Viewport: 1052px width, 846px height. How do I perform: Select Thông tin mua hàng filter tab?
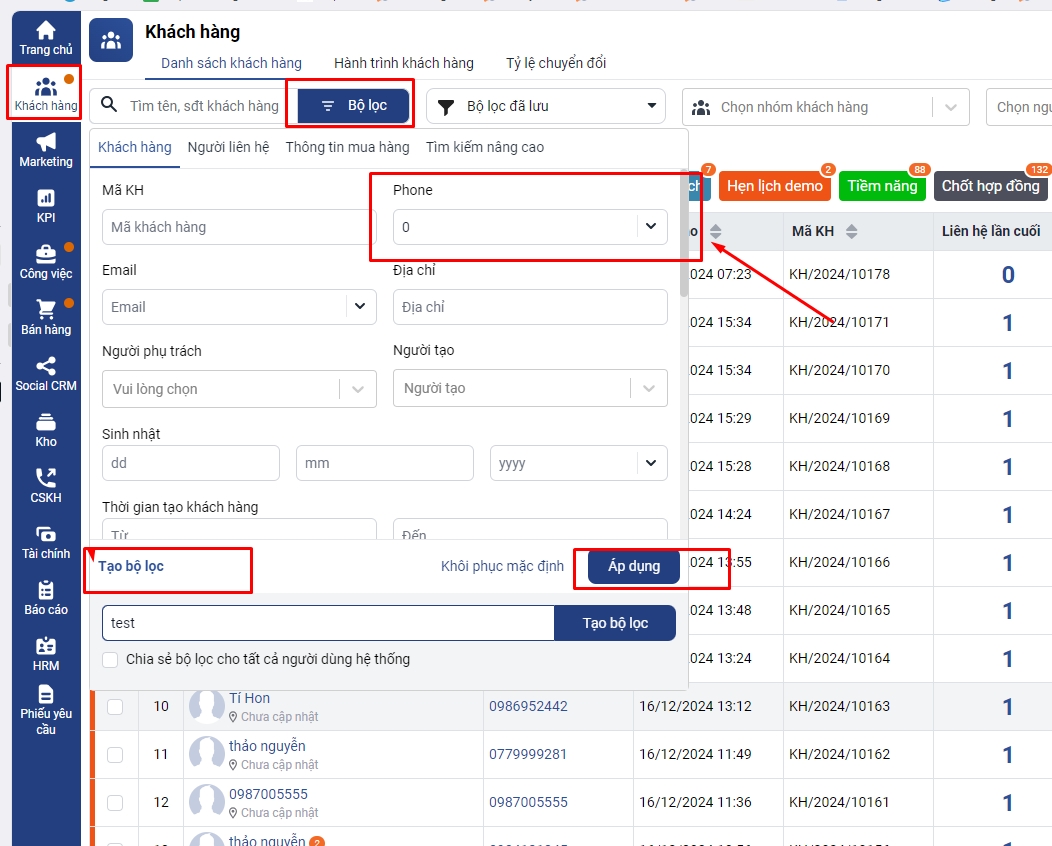[347, 147]
